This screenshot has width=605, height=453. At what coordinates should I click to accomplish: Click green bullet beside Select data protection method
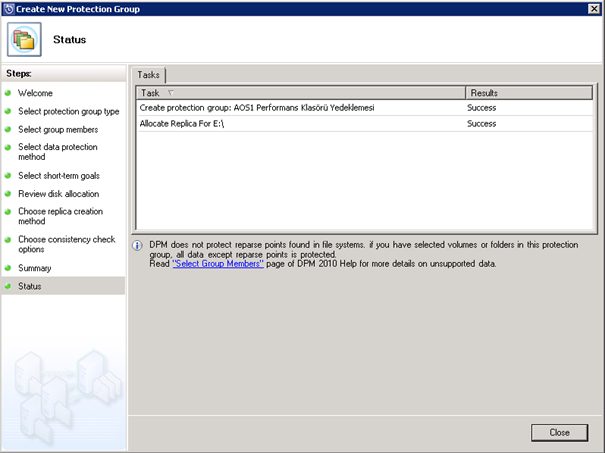tap(8, 147)
